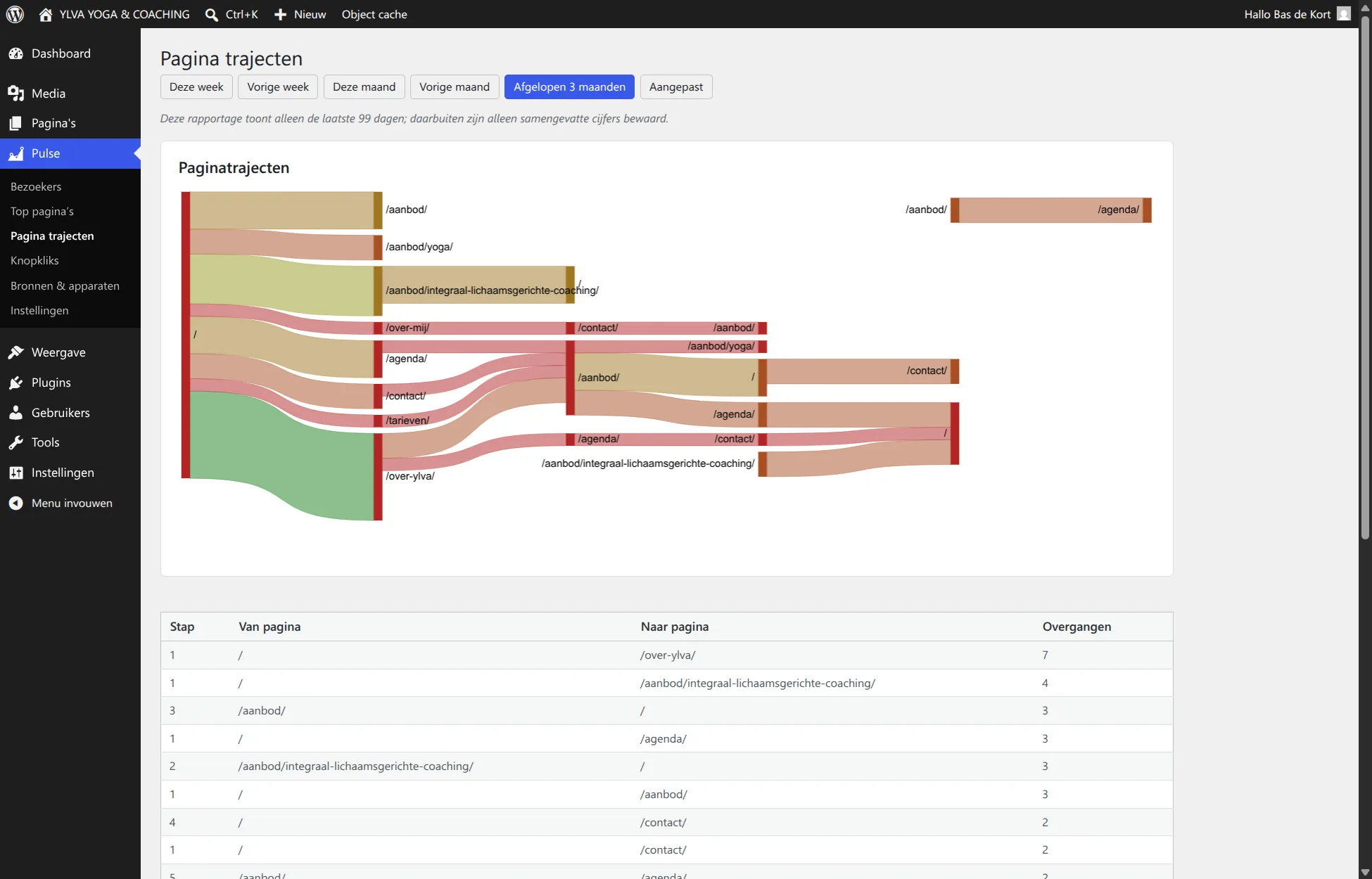Open the Tools wrench icon
This screenshot has height=879, width=1372.
click(16, 442)
